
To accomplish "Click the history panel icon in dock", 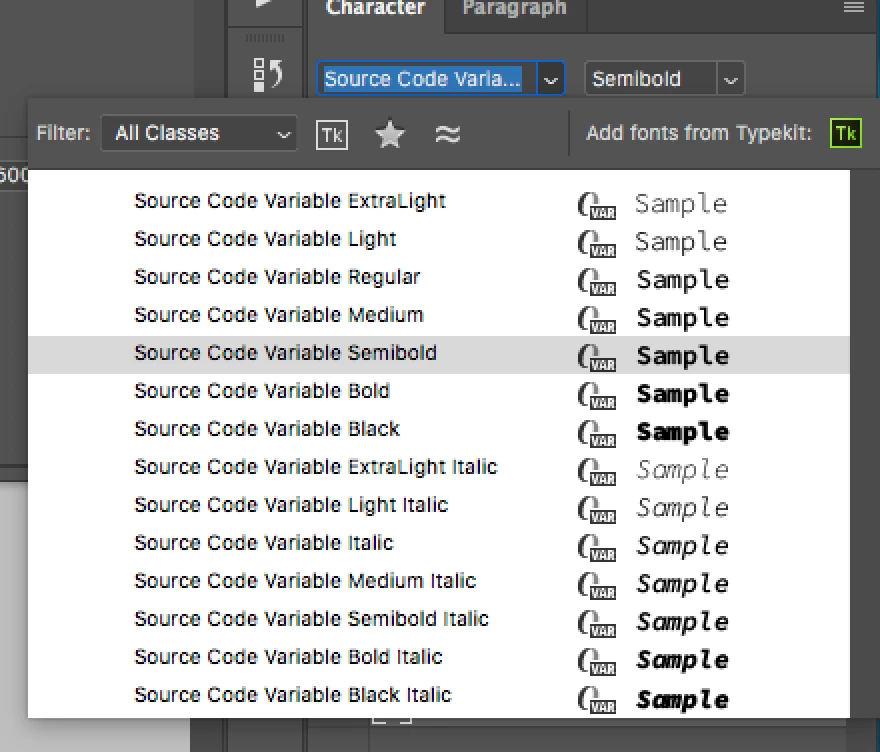I will (x=268, y=75).
